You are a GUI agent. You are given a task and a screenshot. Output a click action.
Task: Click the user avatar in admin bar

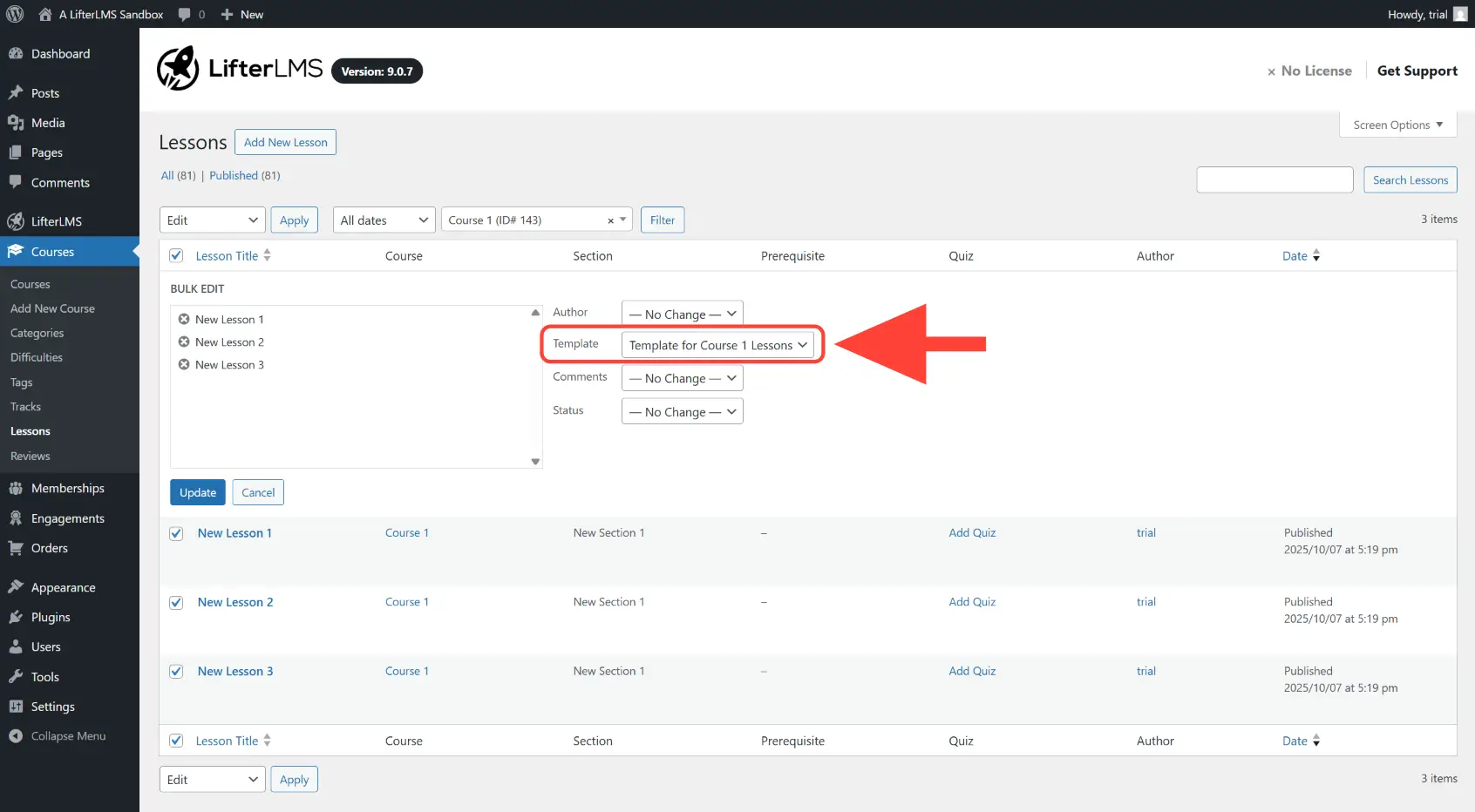click(1460, 14)
